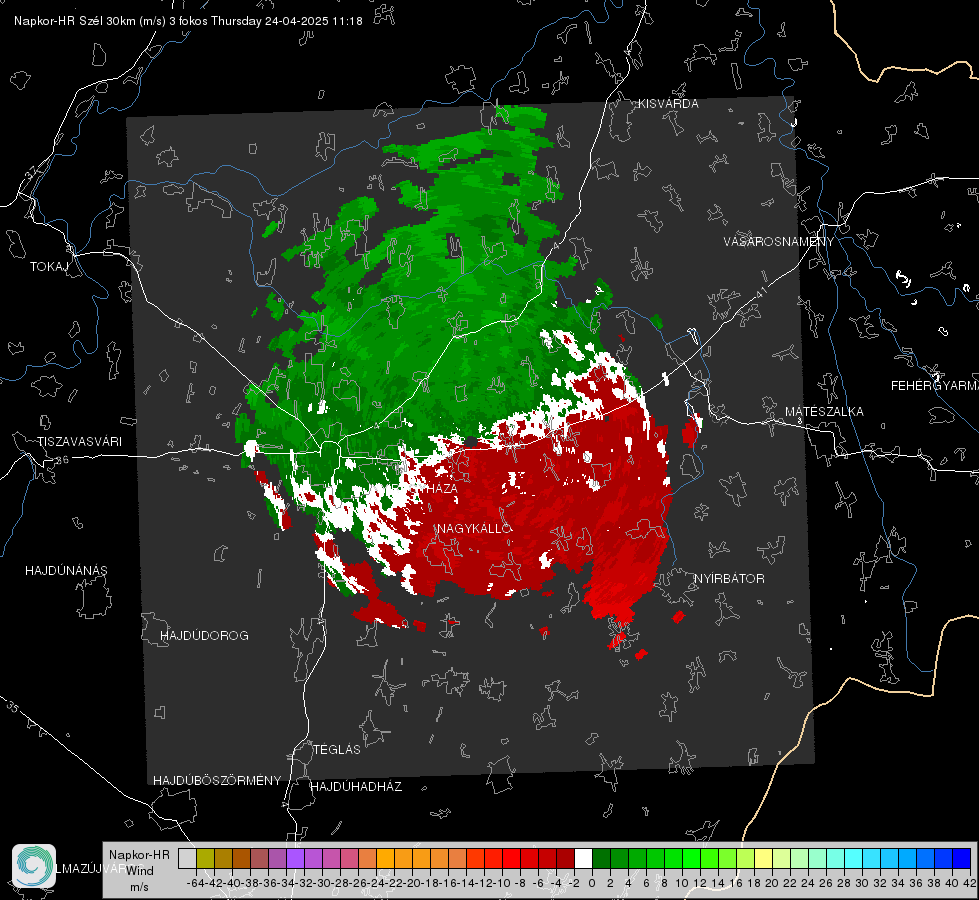The width and height of the screenshot is (979, 900).
Task: Click the FEHÉRGYARMAT town label
Action: tap(935, 386)
